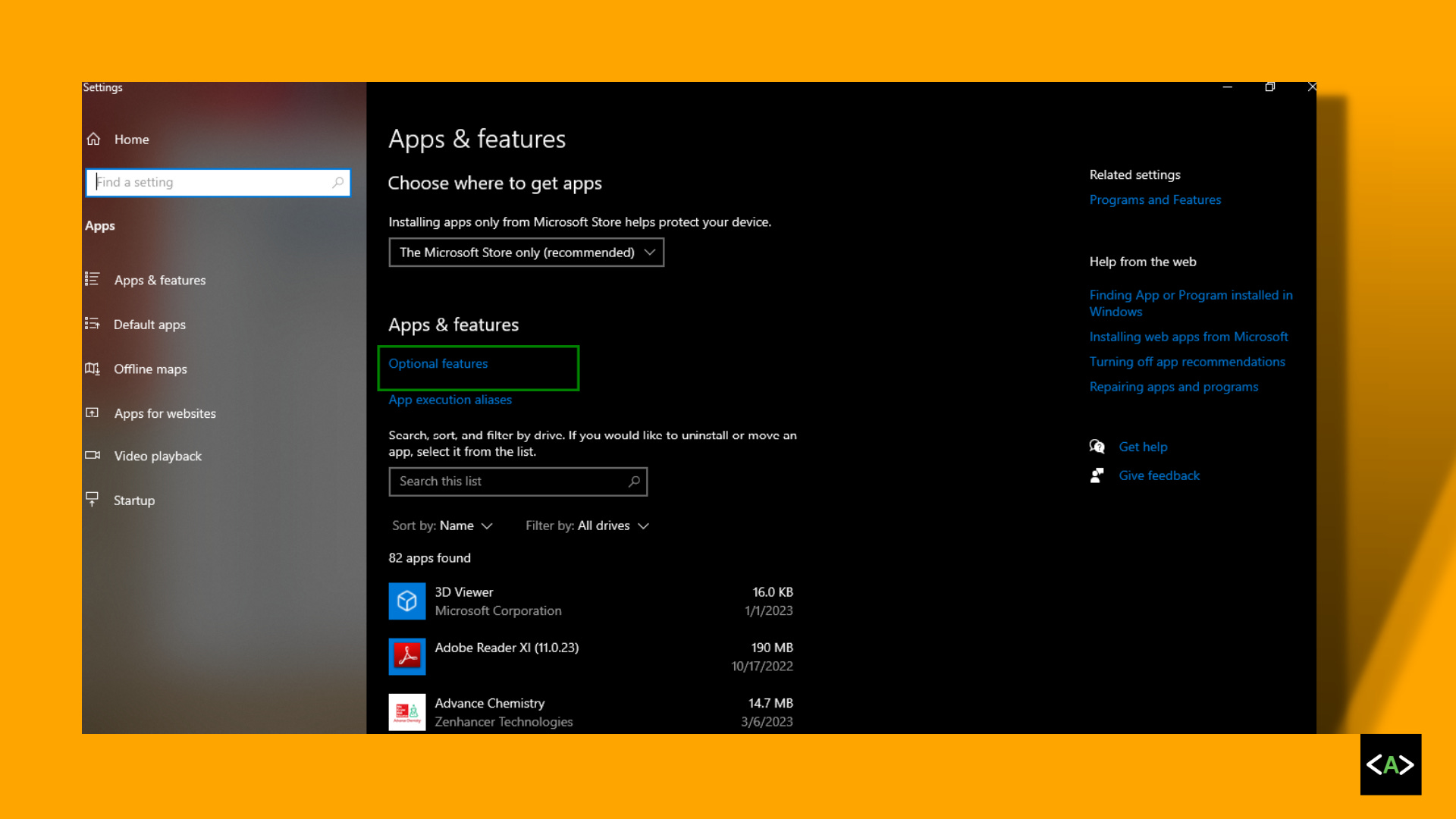Screen dimensions: 1456x819
Task: Click the Startup sidebar icon
Action: coord(93,500)
